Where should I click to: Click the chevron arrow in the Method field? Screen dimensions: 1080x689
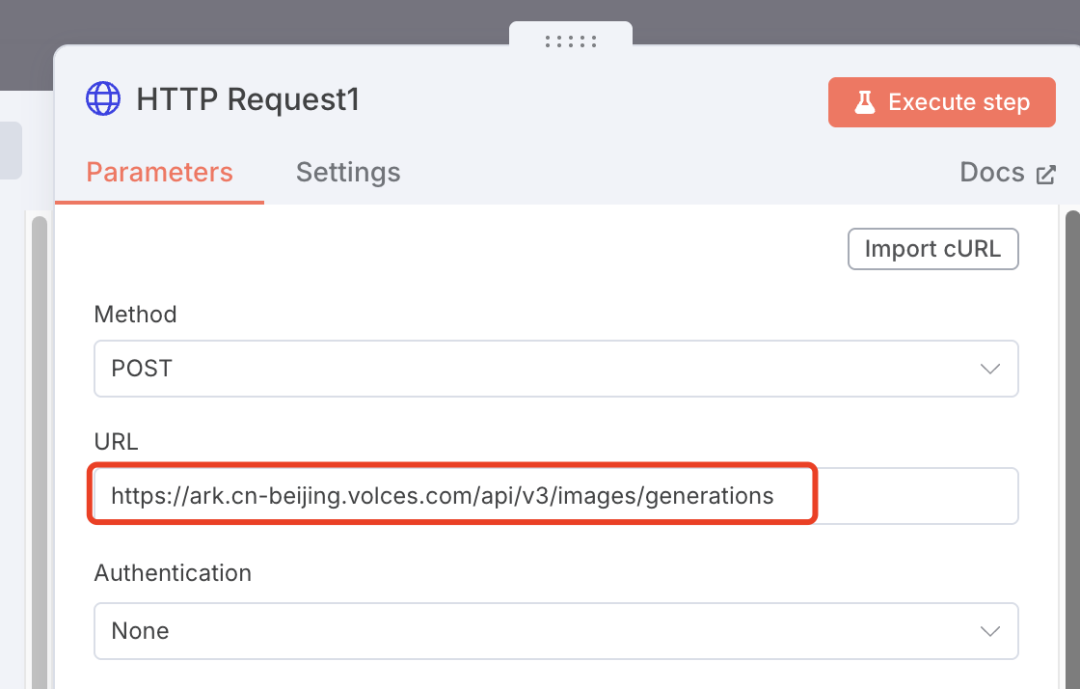pyautogui.click(x=990, y=368)
